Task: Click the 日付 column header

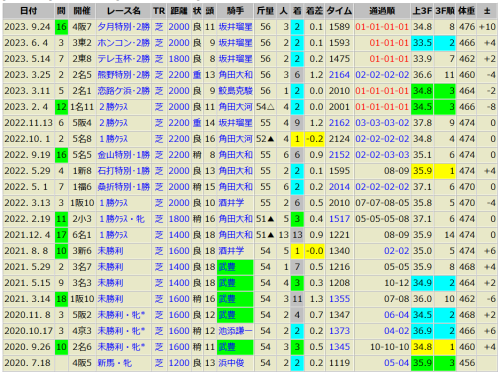Action: pos(29,11)
